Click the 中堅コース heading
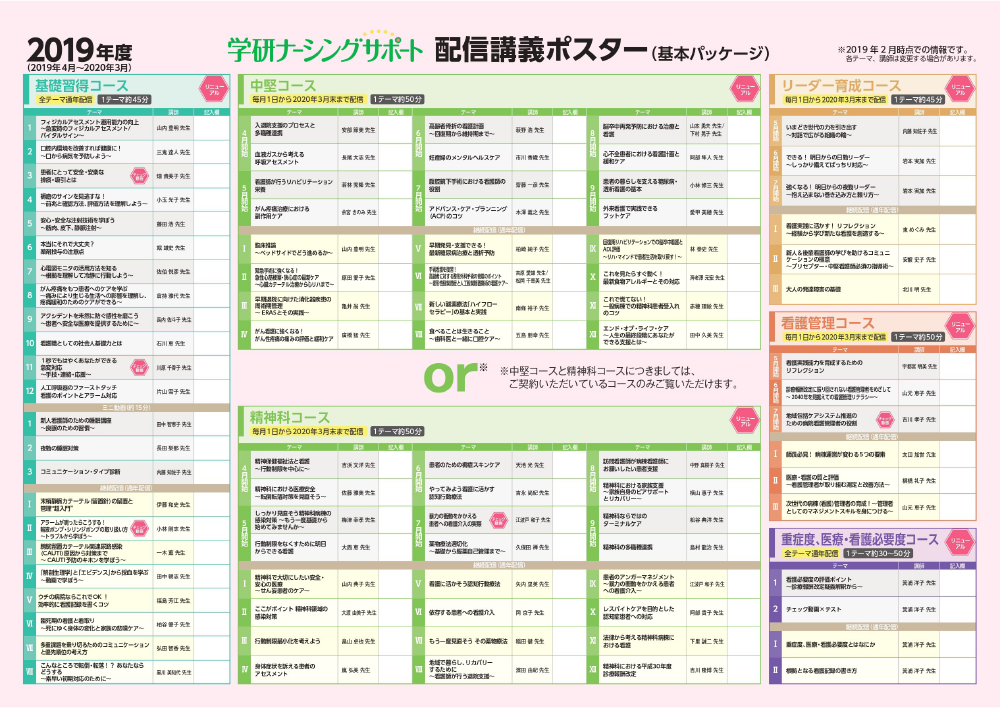The image size is (1000, 708). [283, 85]
